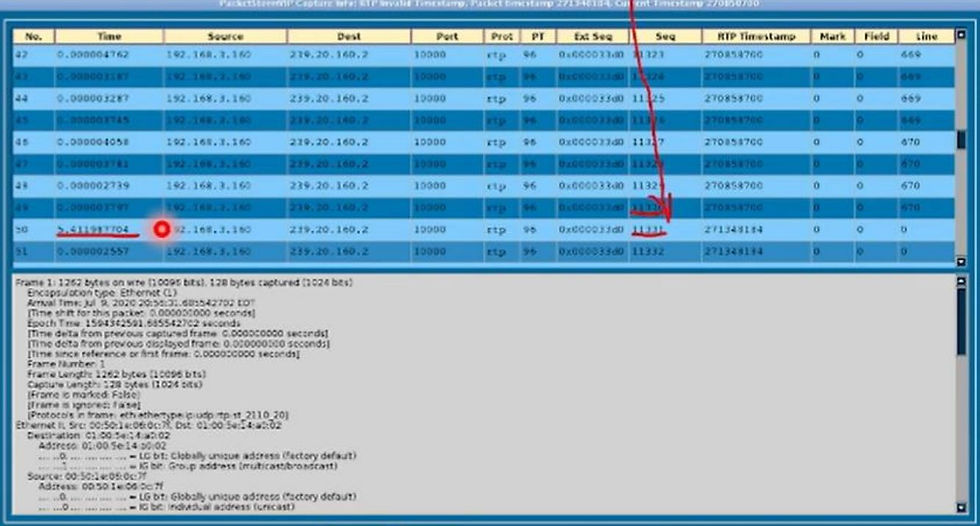Click the details pane scroll-up arrow
The height and width of the screenshot is (526, 980).
(961, 282)
